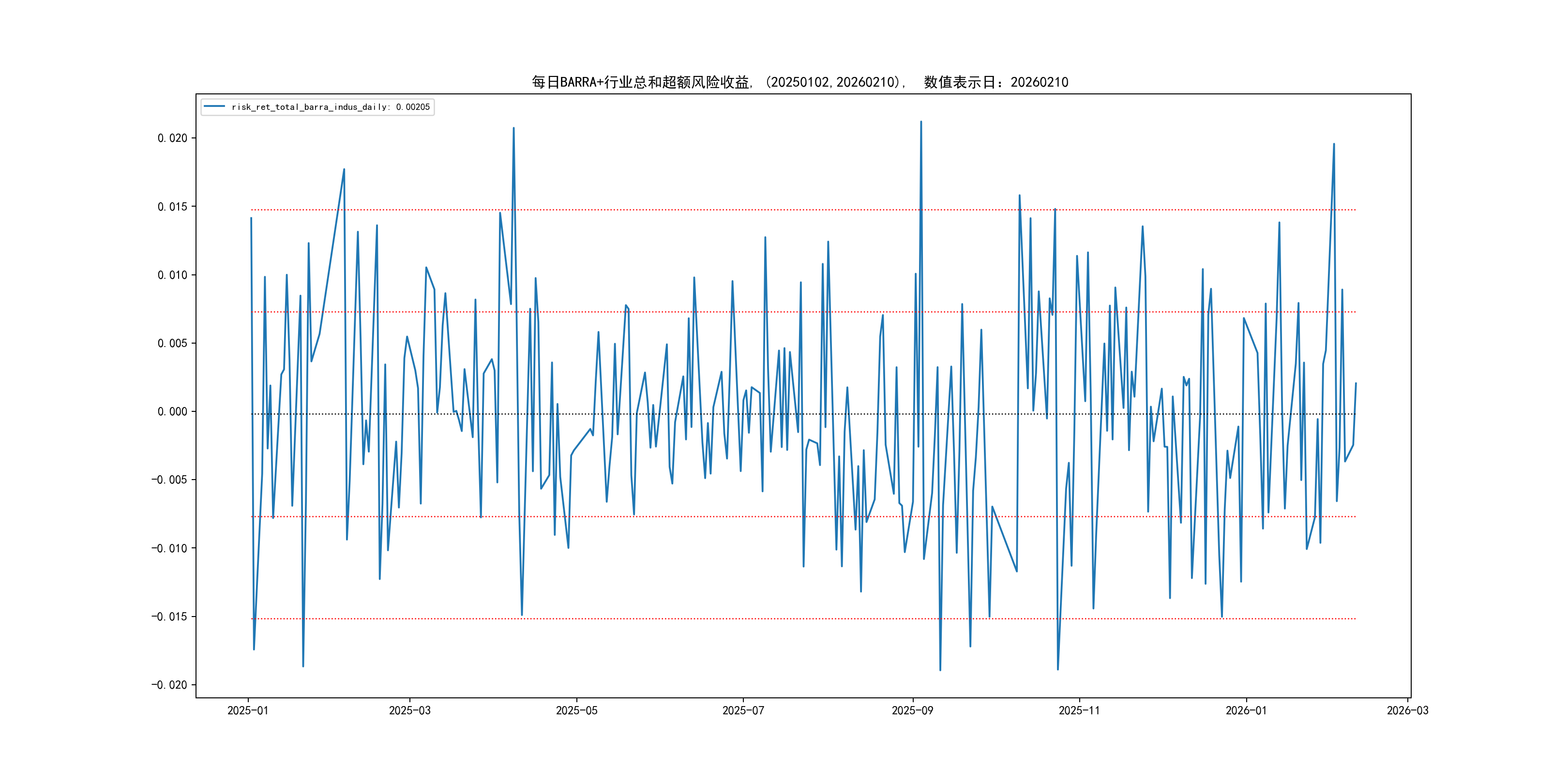Click the 0.010 y-axis tick label
This screenshot has height=784, width=1568.
pyautogui.click(x=172, y=275)
